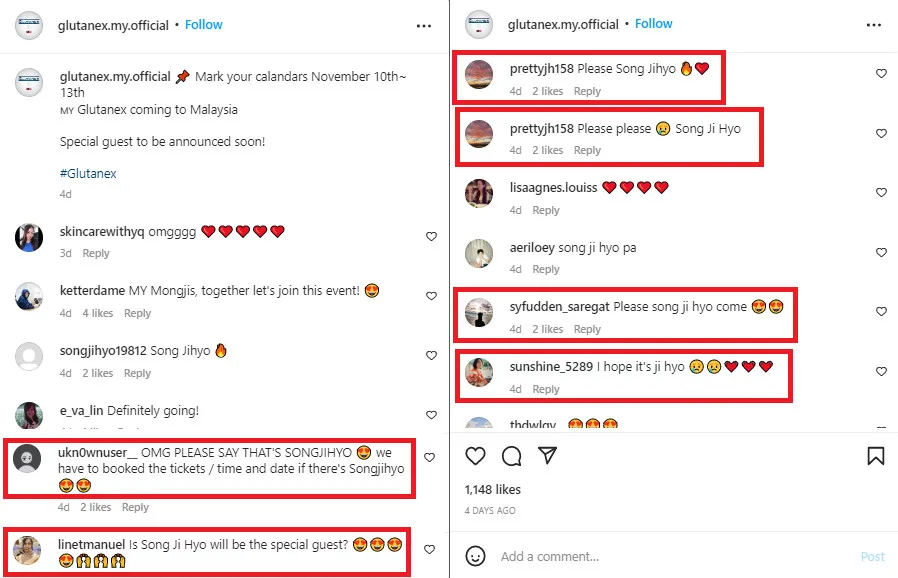Open the comment bubble icon
The width and height of the screenshot is (898, 578).
click(x=512, y=456)
